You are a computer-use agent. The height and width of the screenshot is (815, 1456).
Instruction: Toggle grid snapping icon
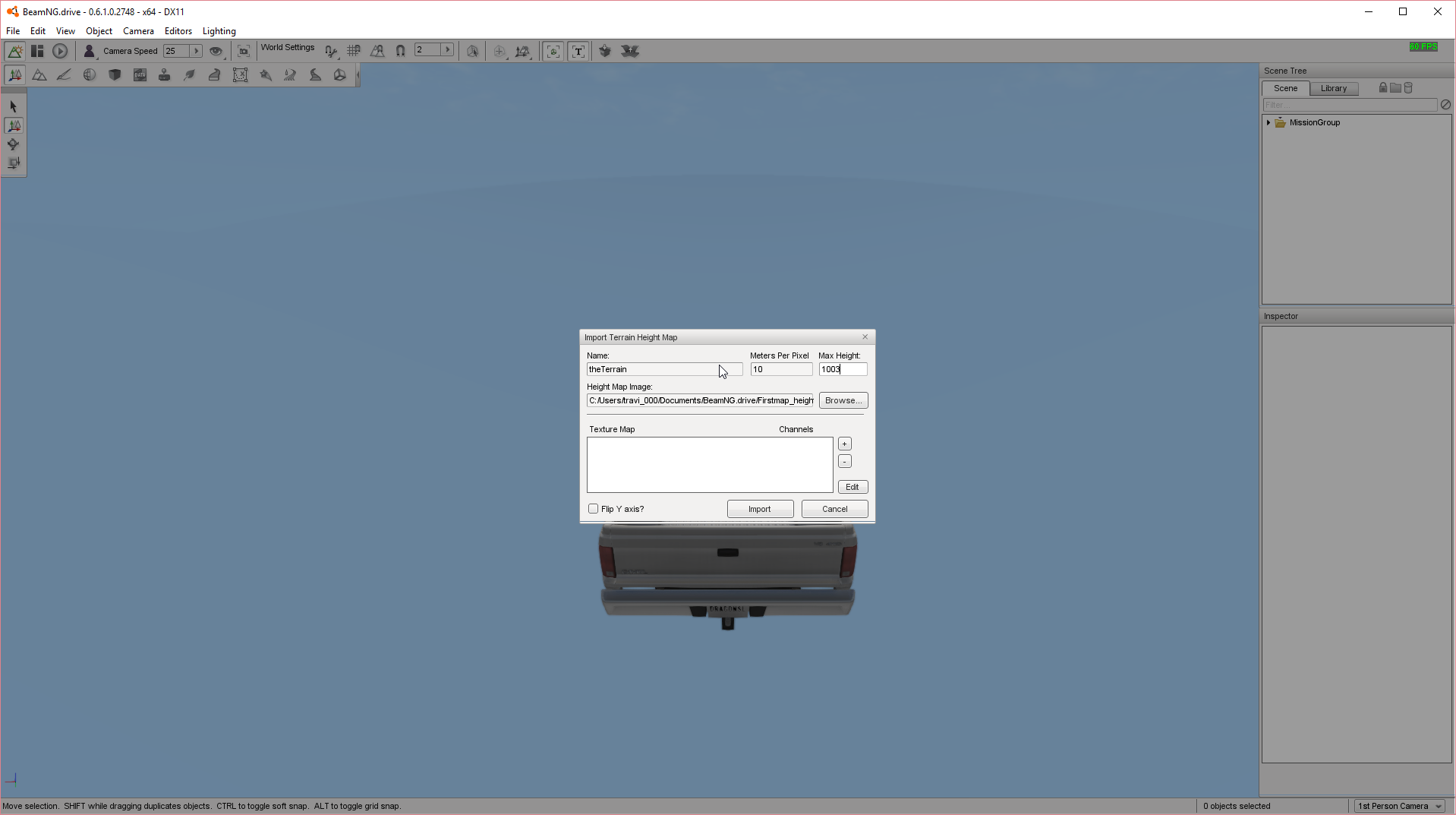click(354, 51)
